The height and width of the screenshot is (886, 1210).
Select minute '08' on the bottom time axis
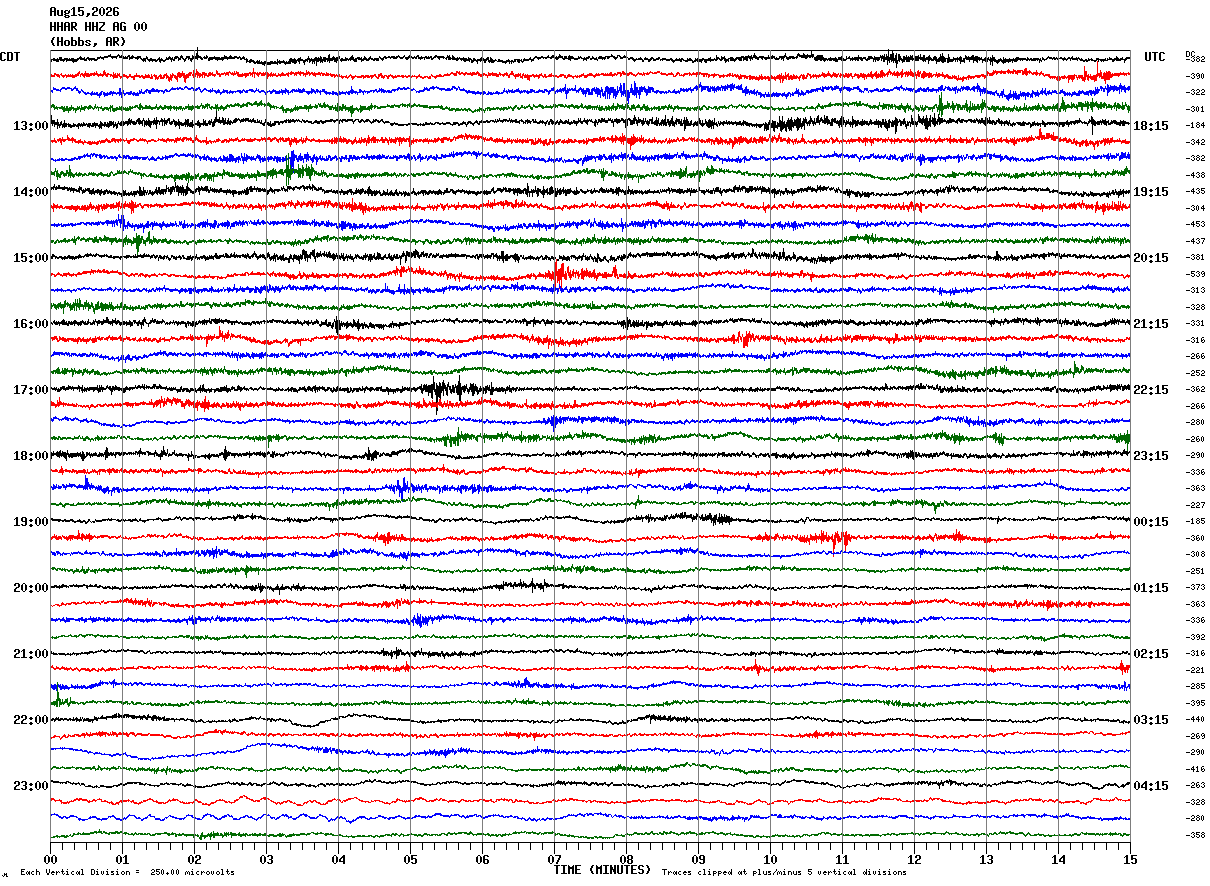pos(626,859)
